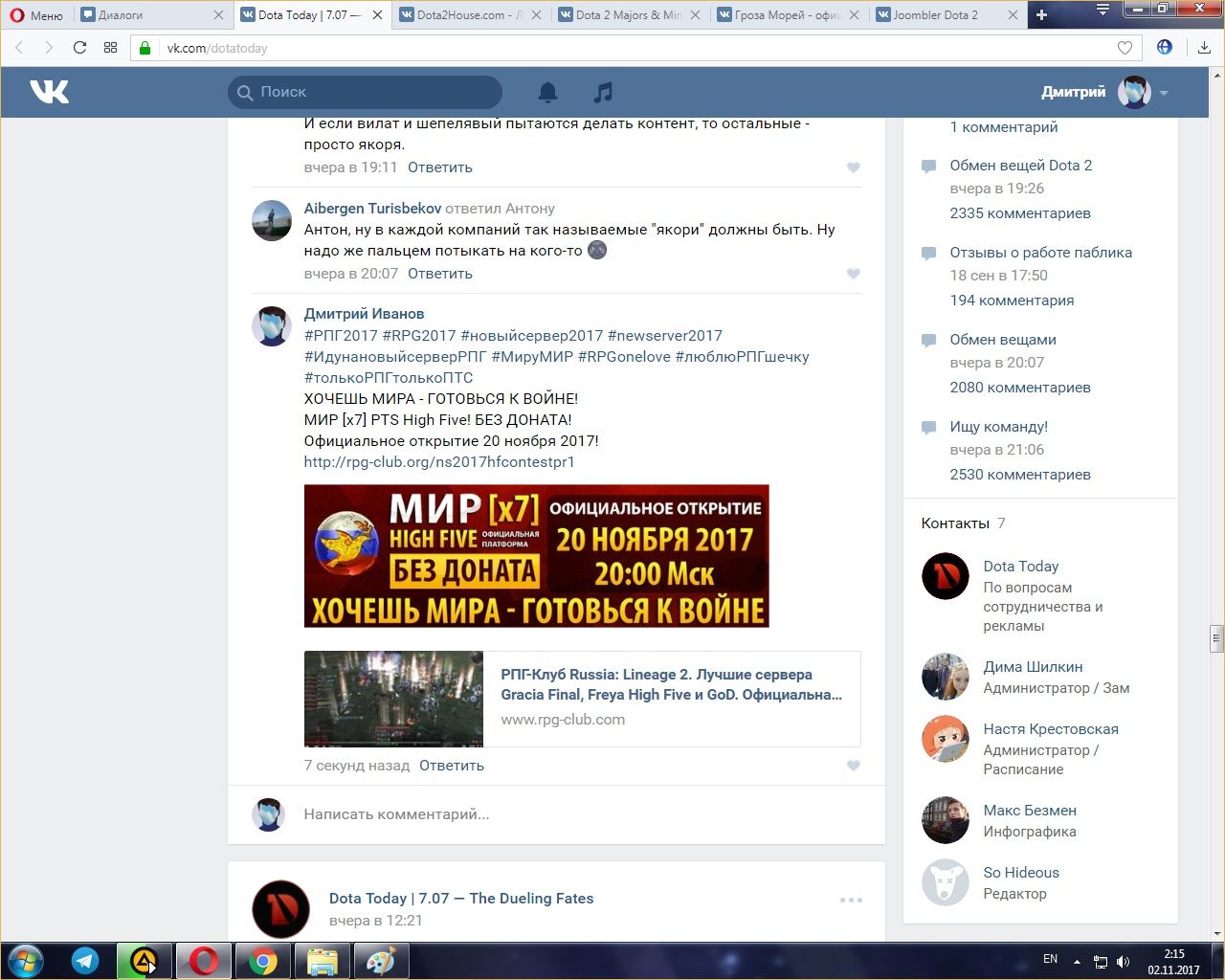Open the МИР x7 High Five banner image
Image resolution: width=1225 pixels, height=980 pixels.
[x=537, y=556]
